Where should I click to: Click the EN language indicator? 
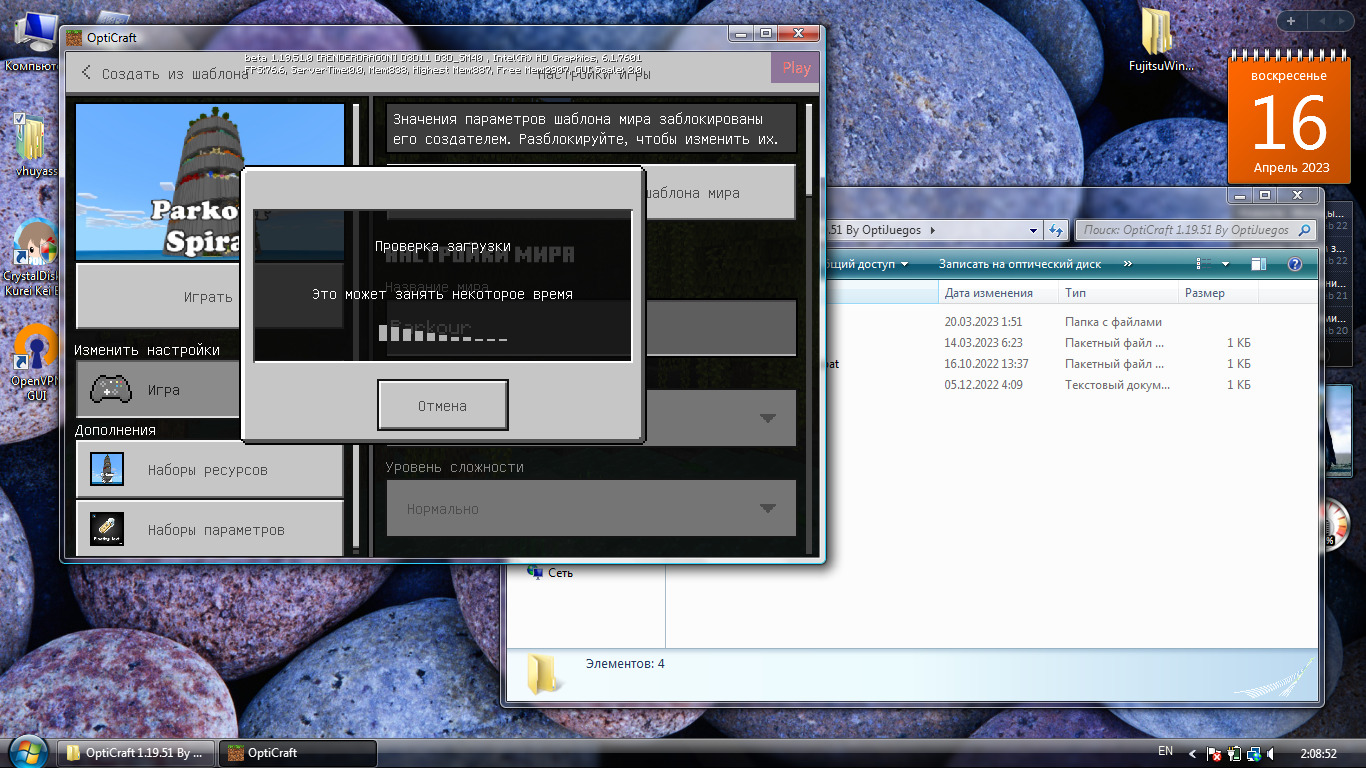point(1165,751)
